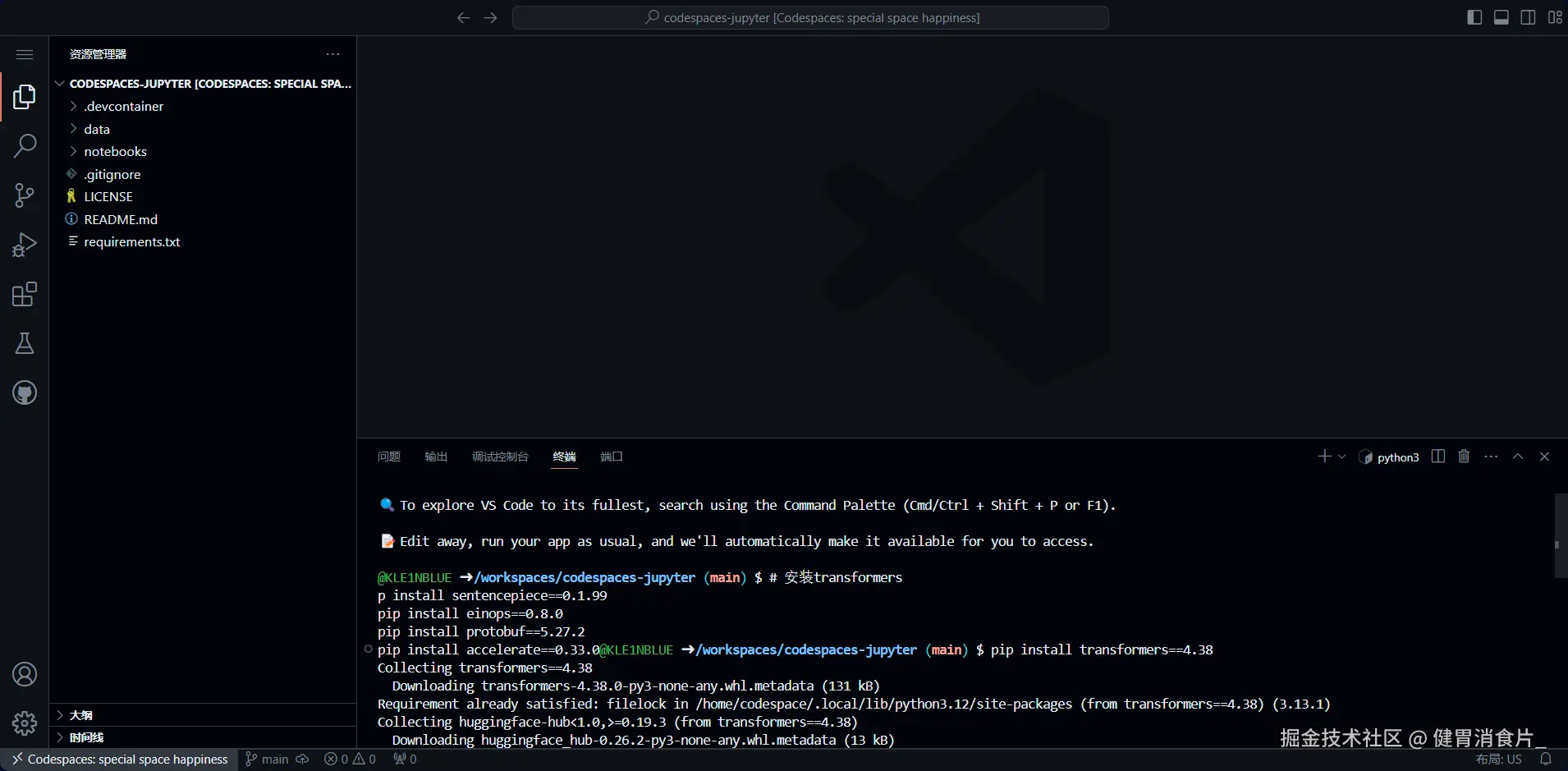This screenshot has width=1568, height=771.
Task: Click the terminal scrollbar thumb
Action: (x=1561, y=535)
